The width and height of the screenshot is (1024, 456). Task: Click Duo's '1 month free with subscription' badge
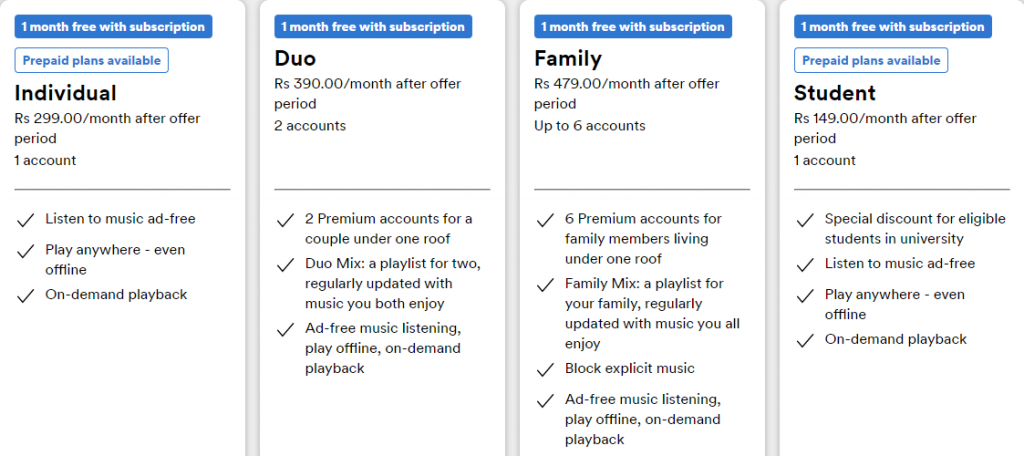pyautogui.click(x=373, y=27)
